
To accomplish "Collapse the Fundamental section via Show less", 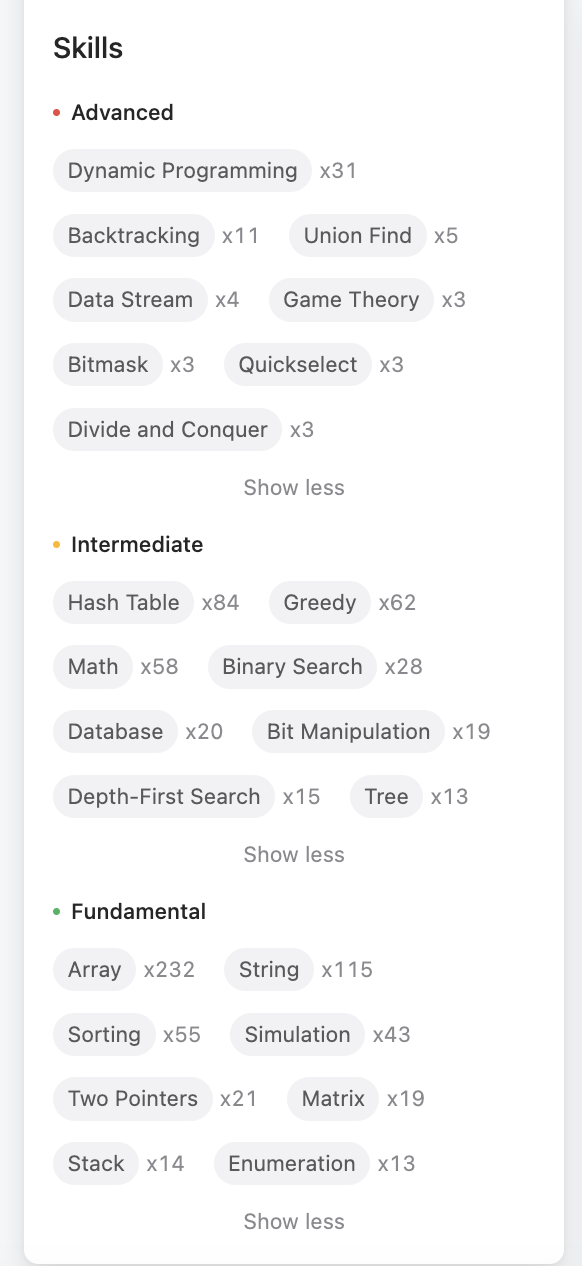I will 293,1221.
